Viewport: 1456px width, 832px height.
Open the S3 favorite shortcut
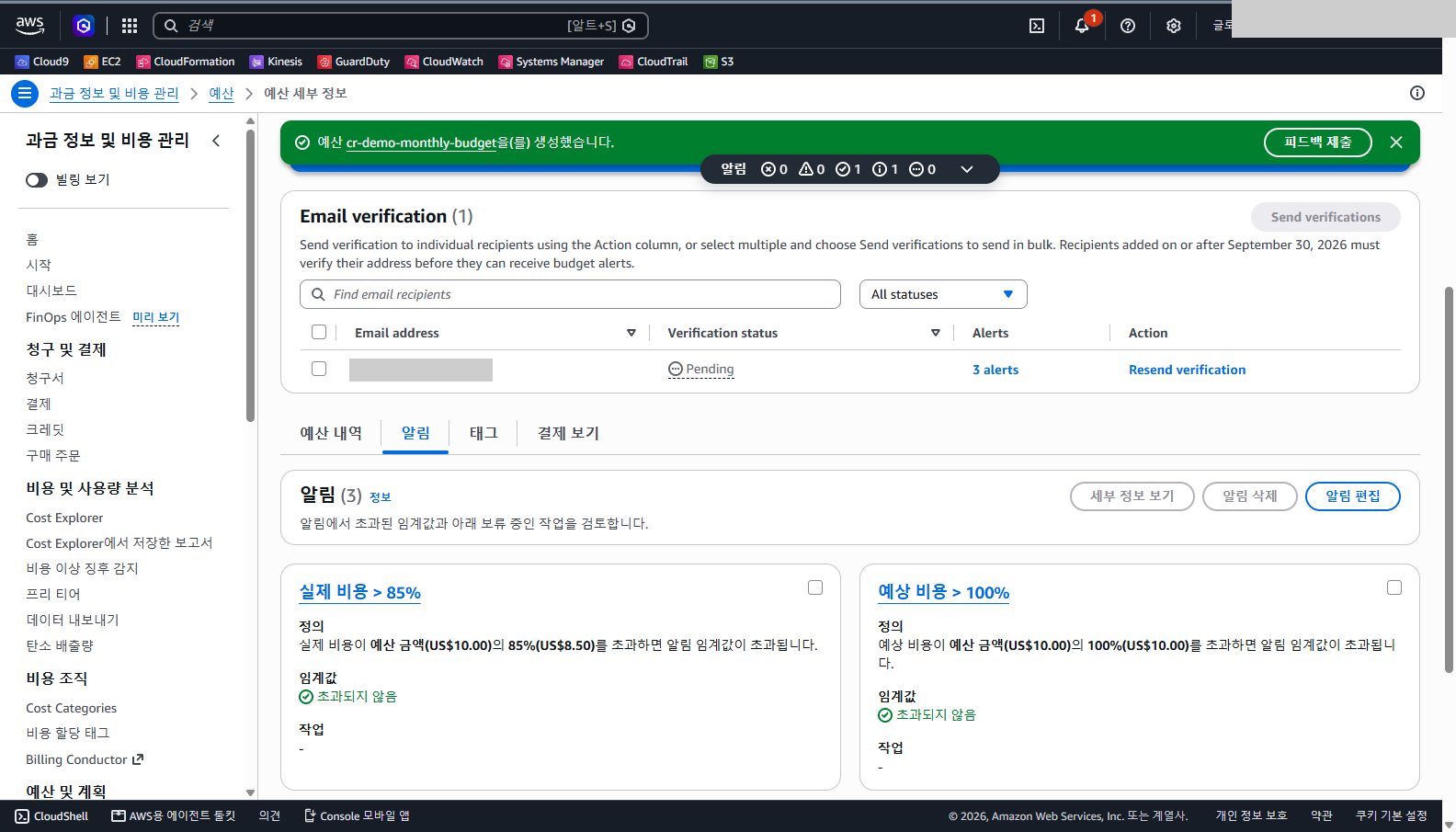click(719, 62)
